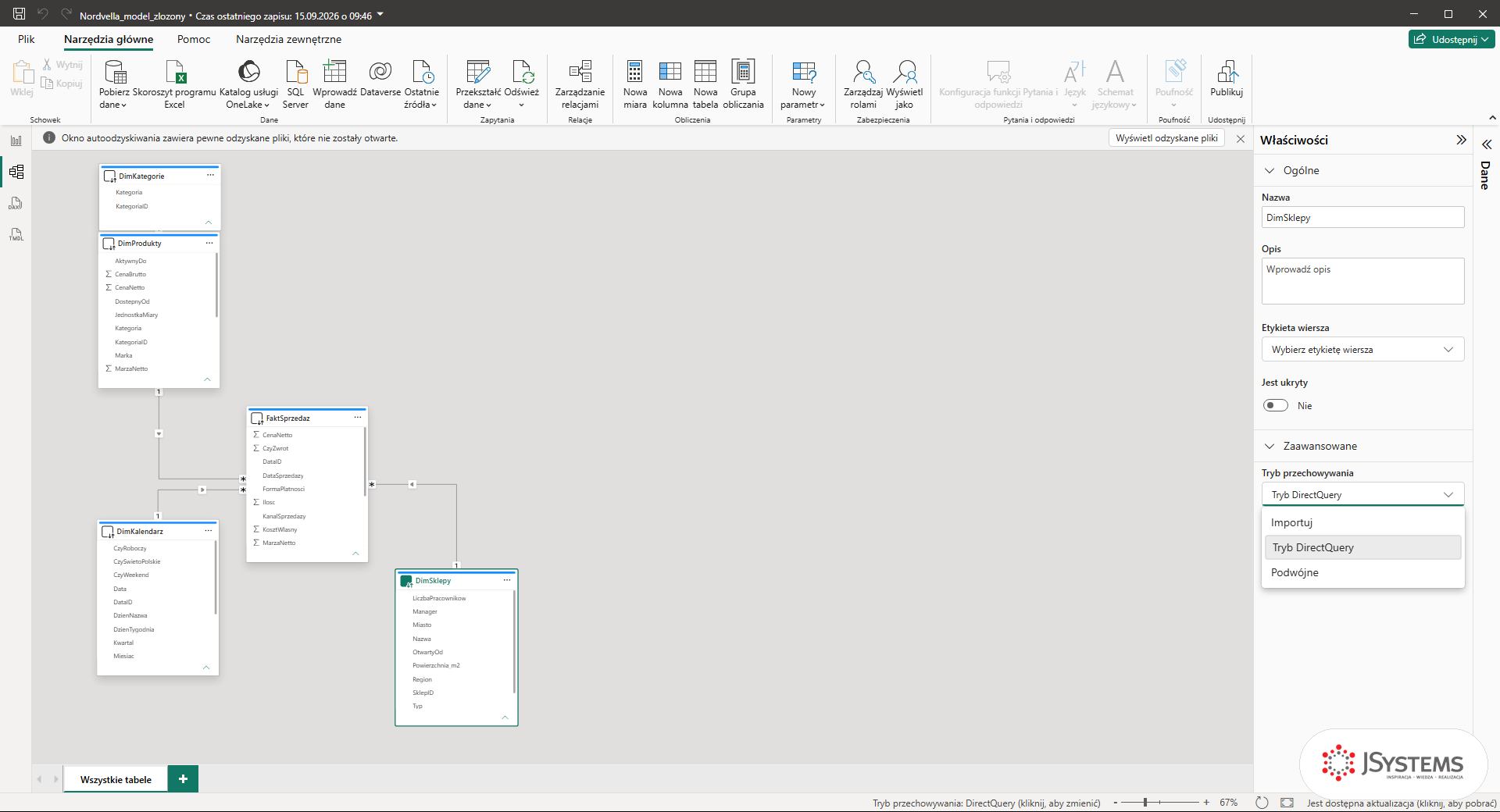Open the Pobierz dane ribbon button
The height and width of the screenshot is (812, 1500).
point(114,84)
